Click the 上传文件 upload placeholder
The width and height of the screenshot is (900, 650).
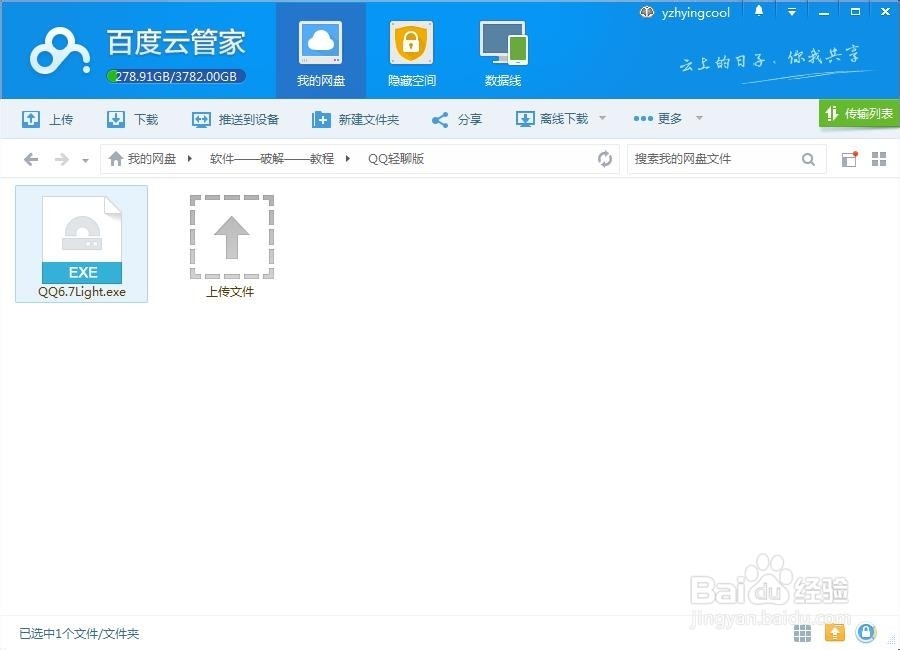[231, 237]
